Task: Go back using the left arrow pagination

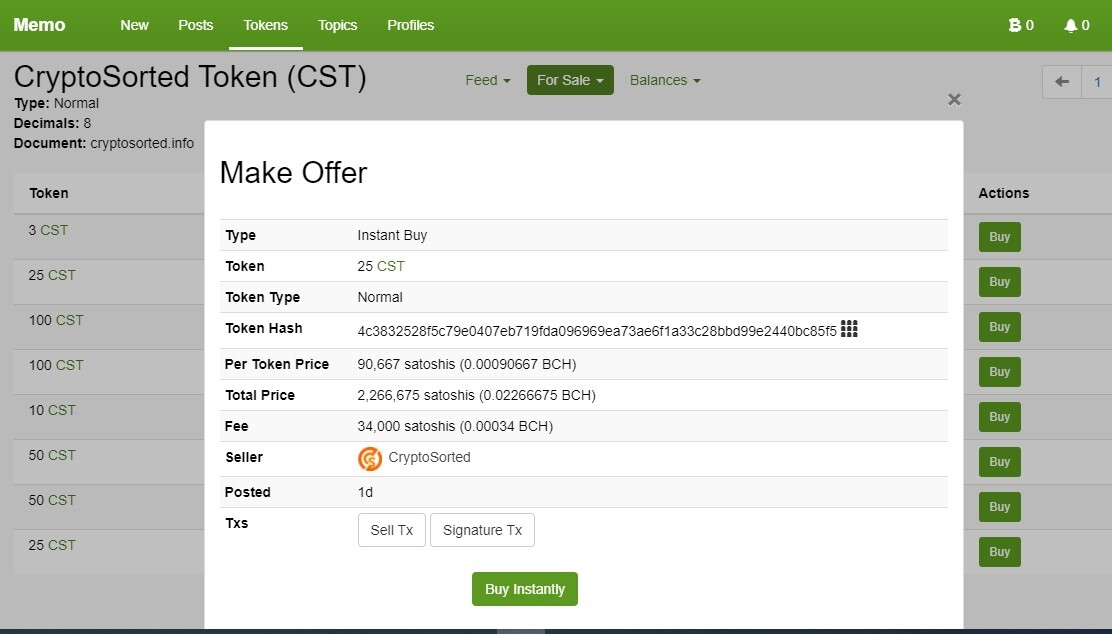Action: click(1062, 82)
